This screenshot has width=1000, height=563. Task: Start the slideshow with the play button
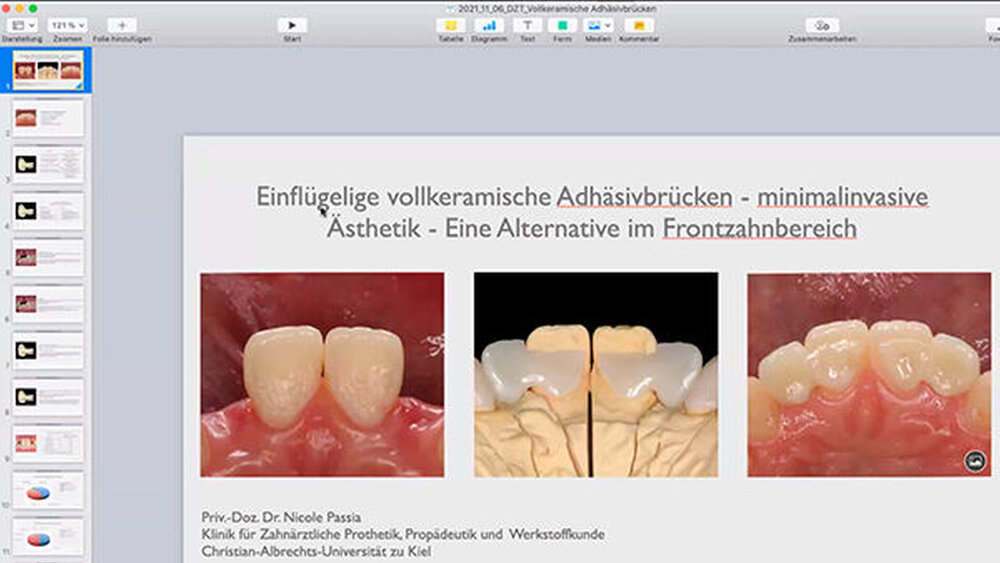(x=292, y=24)
